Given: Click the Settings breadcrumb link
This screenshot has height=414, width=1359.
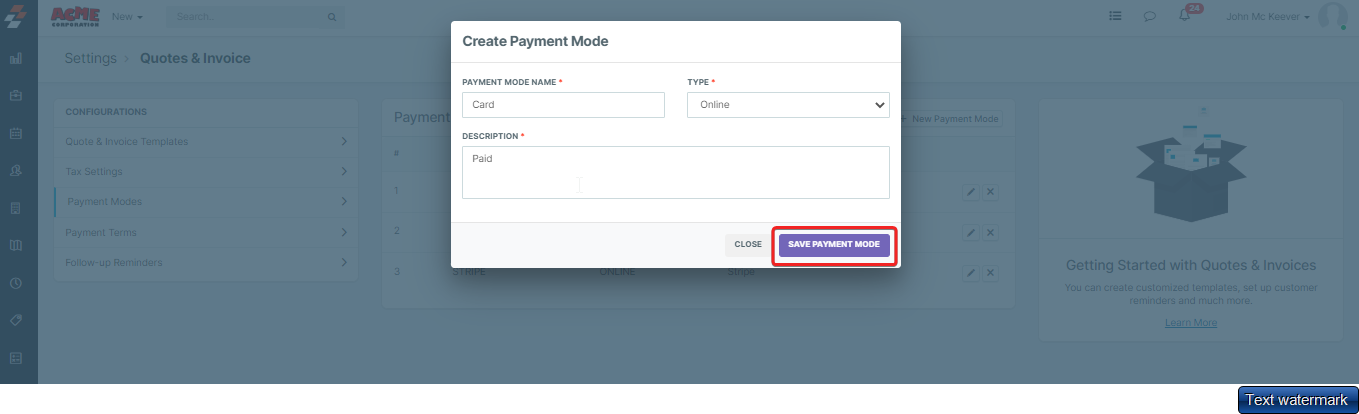Looking at the screenshot, I should pos(90,58).
